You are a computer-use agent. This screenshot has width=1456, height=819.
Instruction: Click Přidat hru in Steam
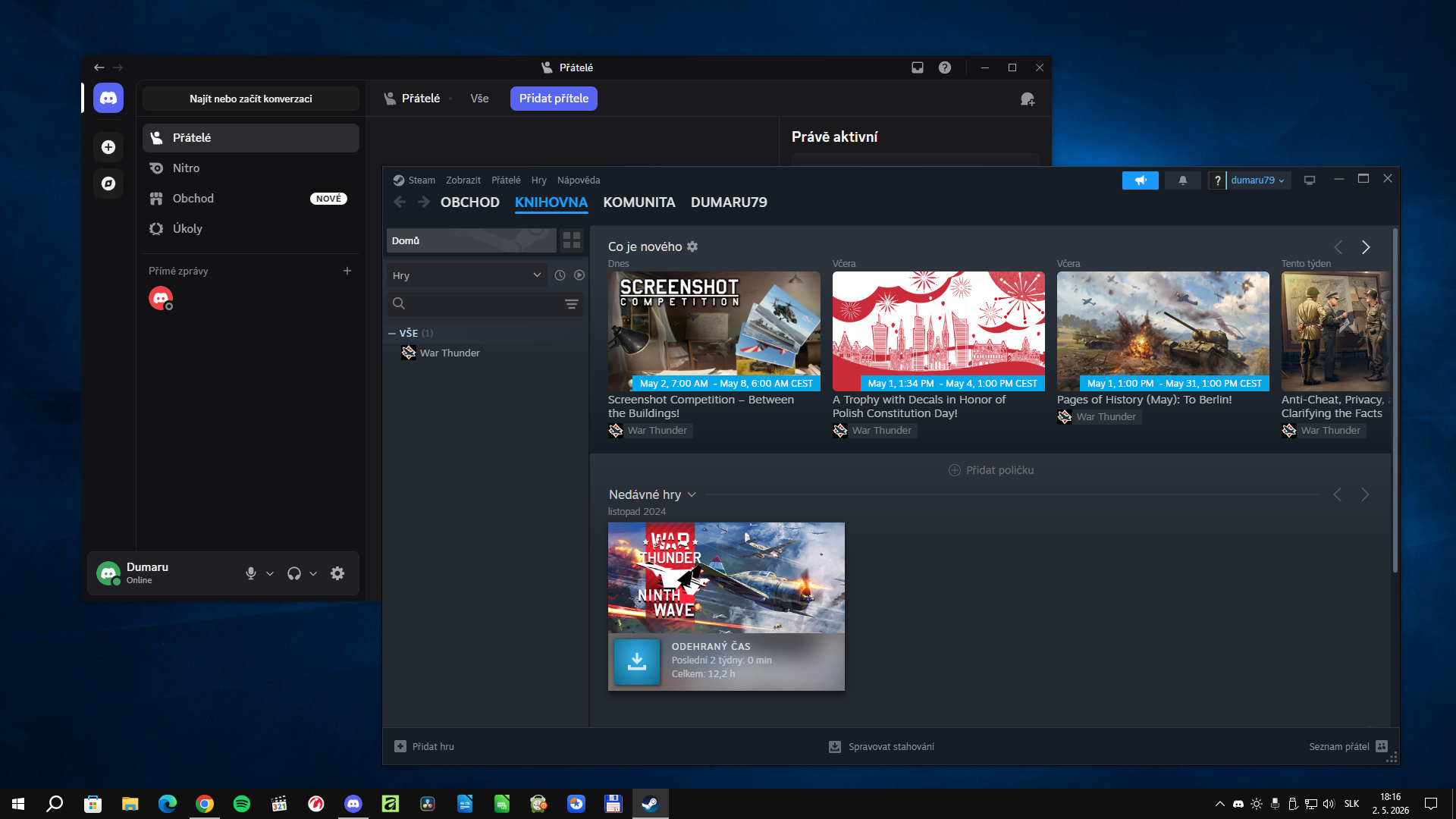(x=425, y=746)
